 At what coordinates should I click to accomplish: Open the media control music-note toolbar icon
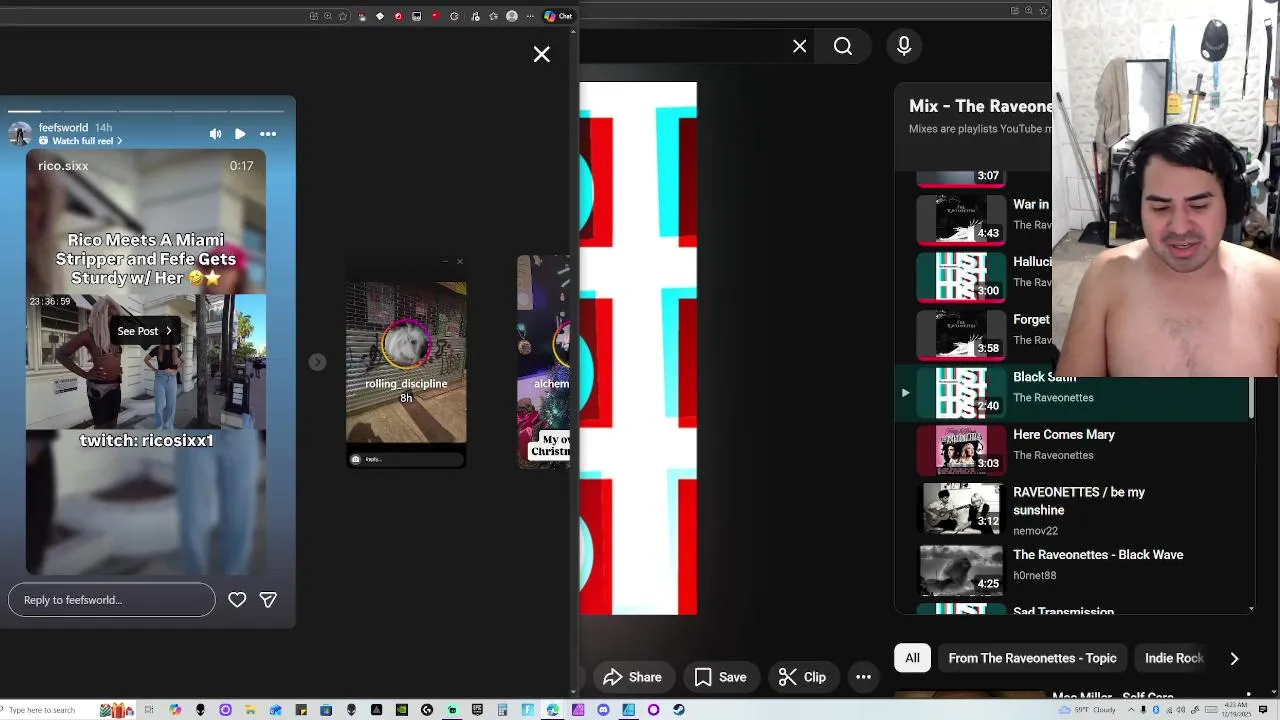tap(475, 16)
